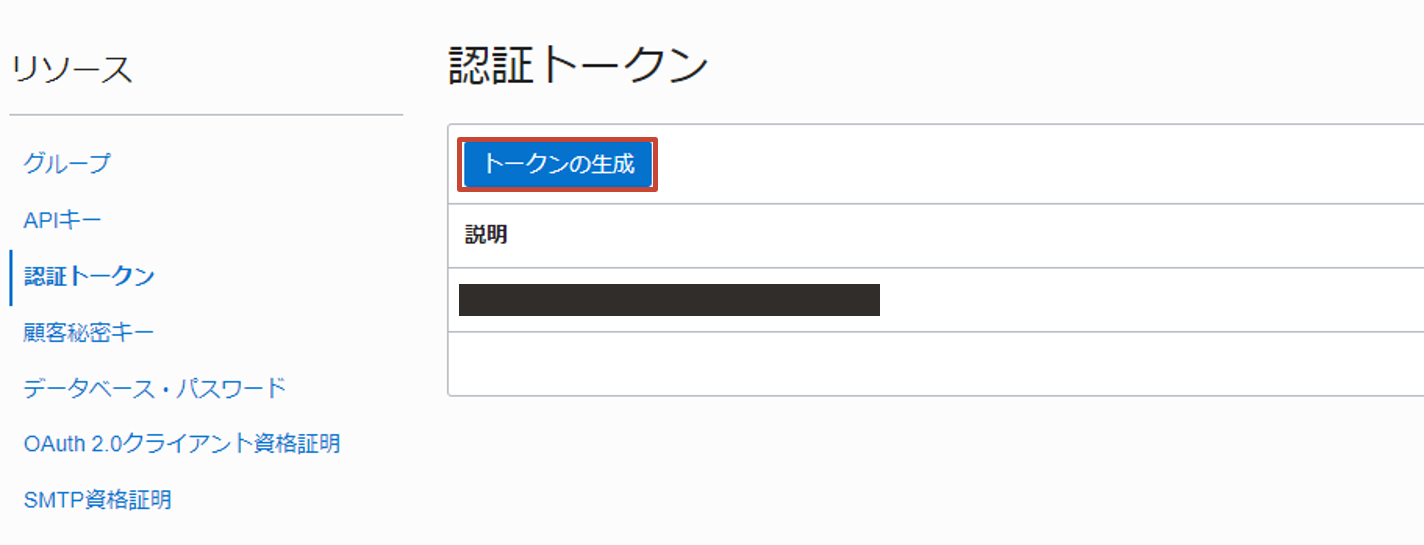
Task: Open OAuth 2.0クライアント資格証明 link
Action: (x=182, y=443)
